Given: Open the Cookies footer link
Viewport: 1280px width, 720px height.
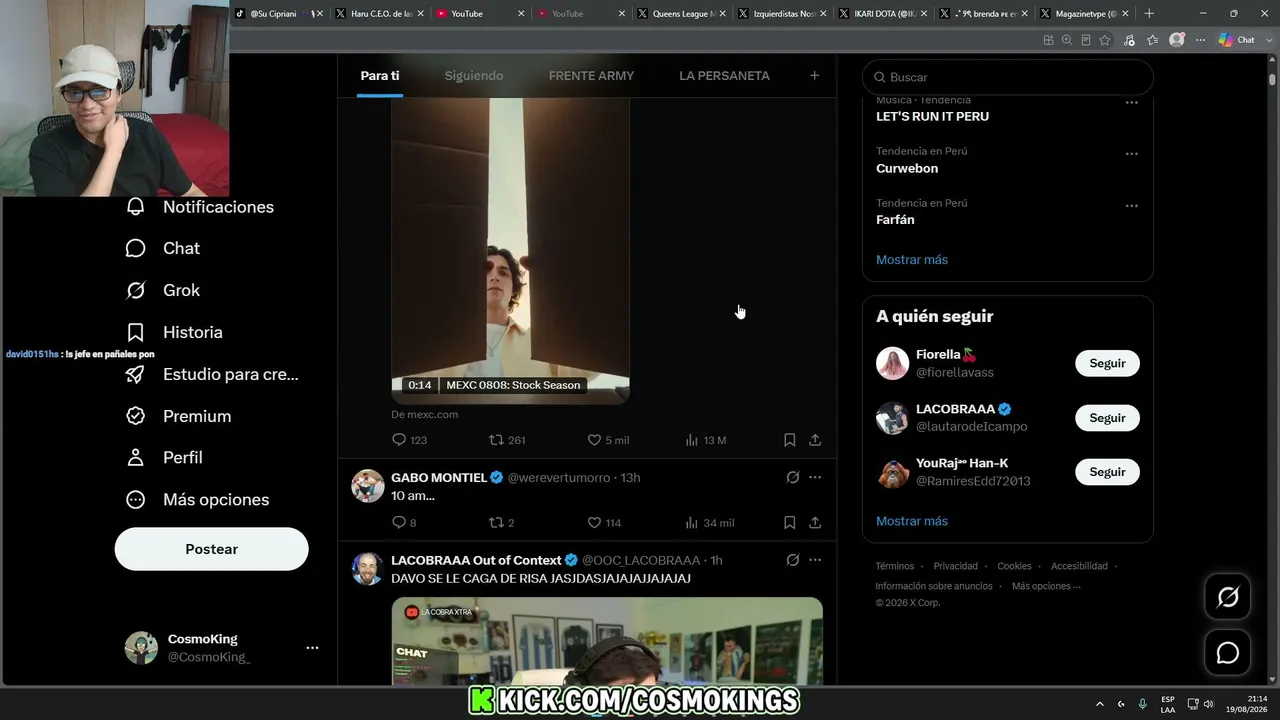Looking at the screenshot, I should [1014, 566].
